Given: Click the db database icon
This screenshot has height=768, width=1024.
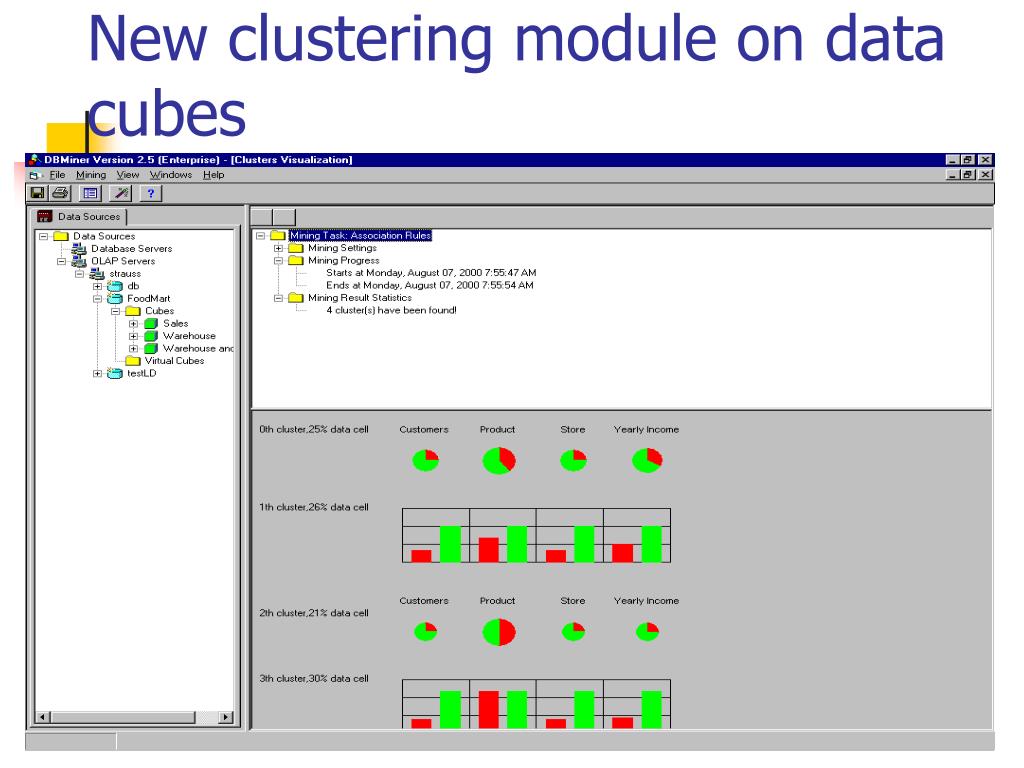Looking at the screenshot, I should pos(115,286).
